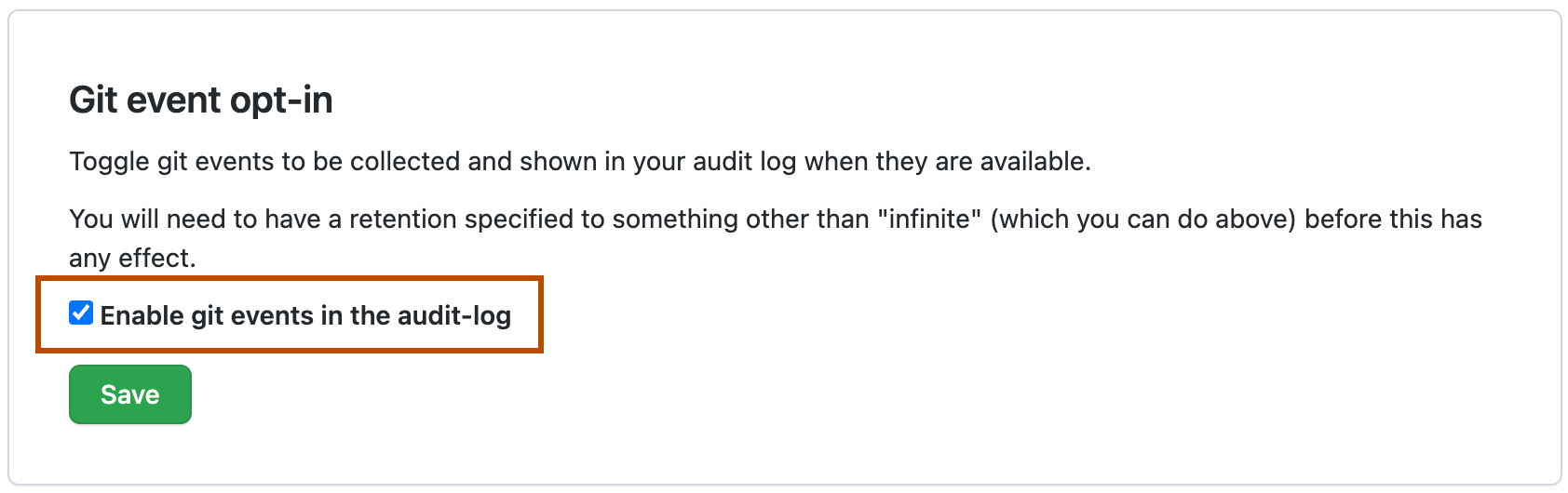Click the Save button
This screenshot has width=1568, height=493.
click(x=130, y=394)
